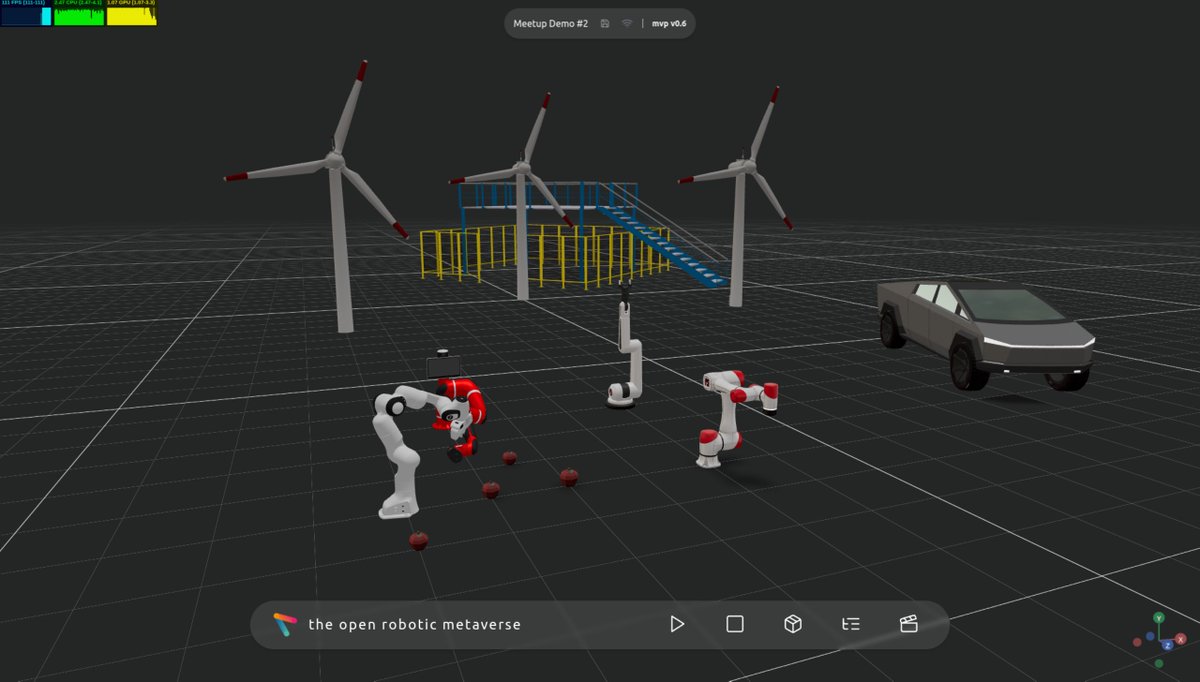Open the scene hierarchy tree icon
This screenshot has width=1200, height=682.
click(x=851, y=623)
